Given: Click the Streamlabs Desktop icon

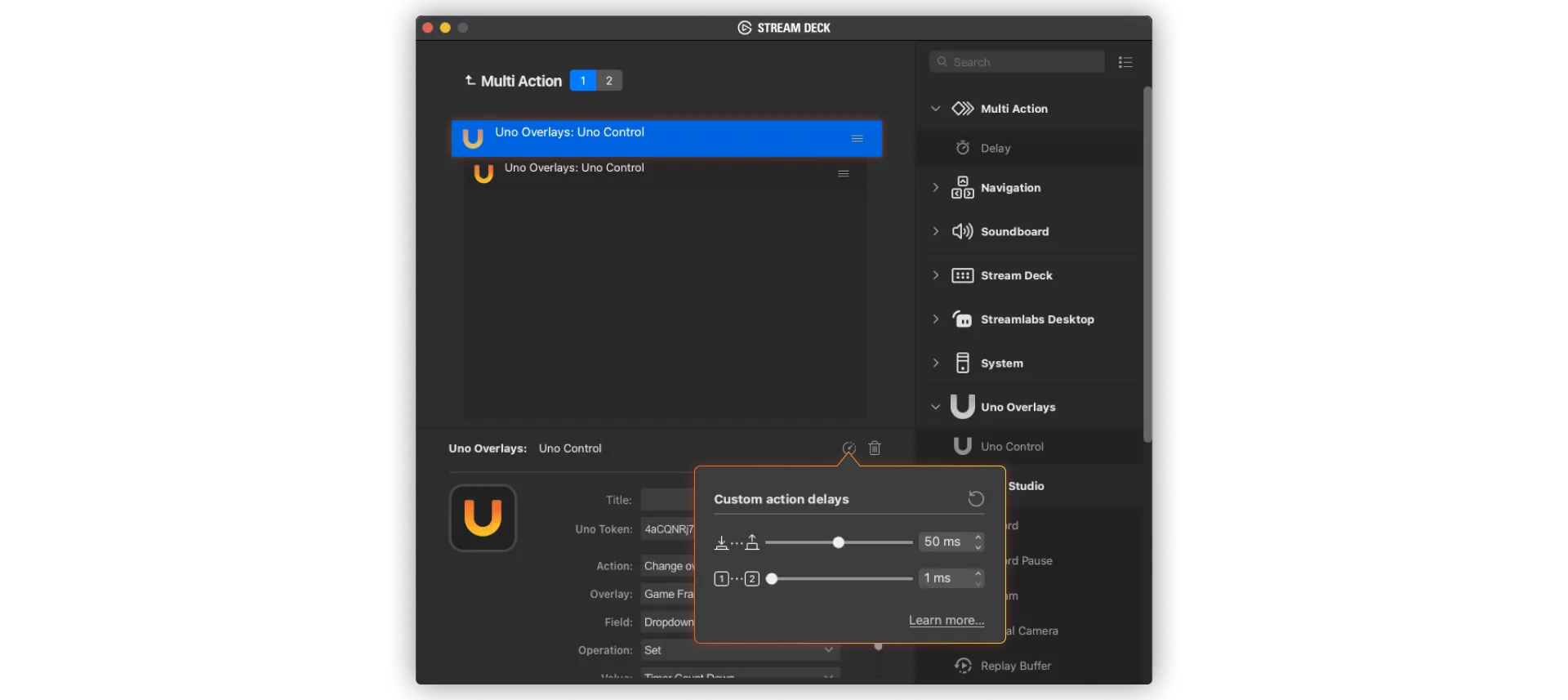Looking at the screenshot, I should point(963,319).
